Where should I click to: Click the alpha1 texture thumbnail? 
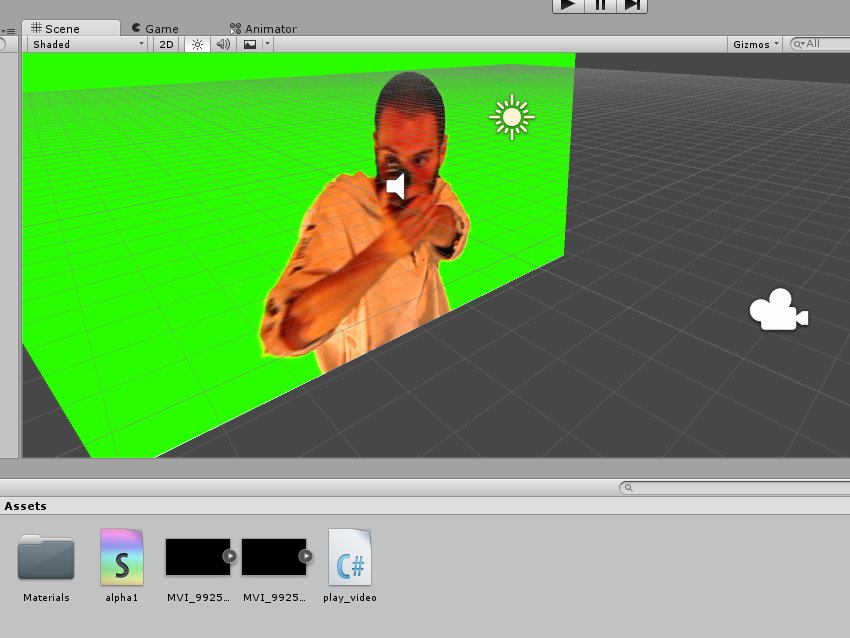121,557
